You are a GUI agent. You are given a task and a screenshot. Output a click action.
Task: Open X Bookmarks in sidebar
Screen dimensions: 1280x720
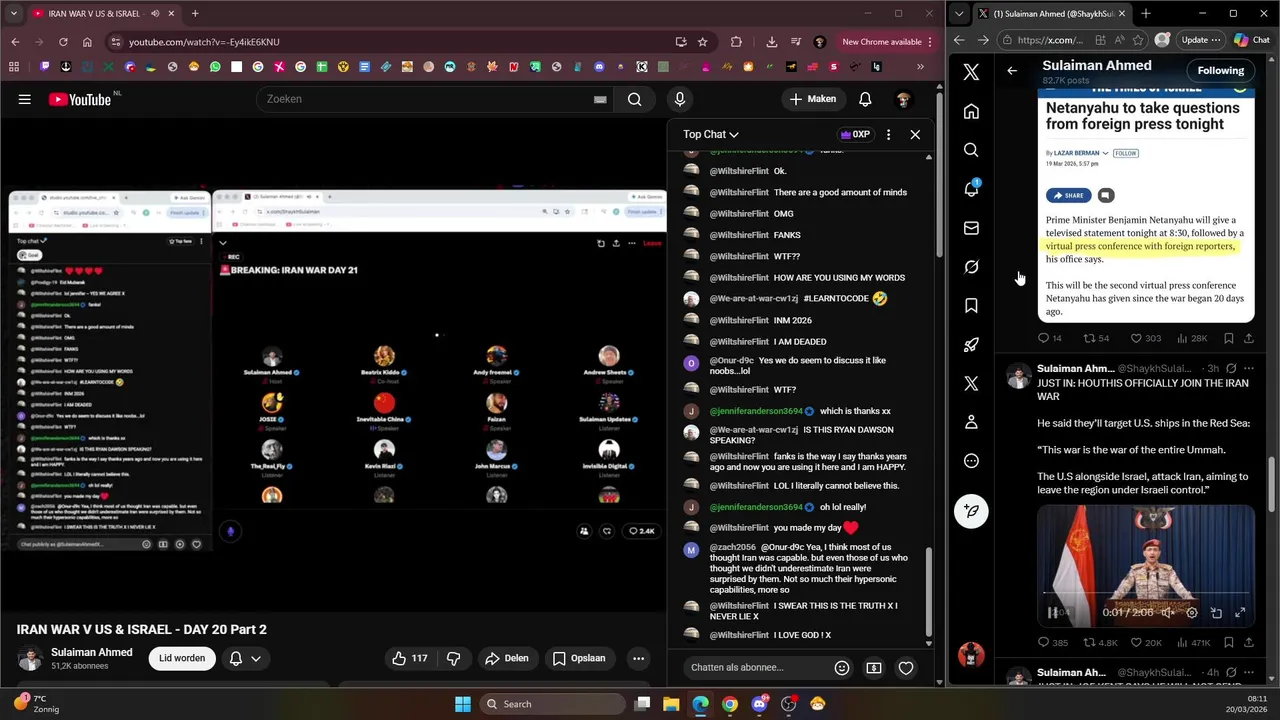[x=971, y=306]
